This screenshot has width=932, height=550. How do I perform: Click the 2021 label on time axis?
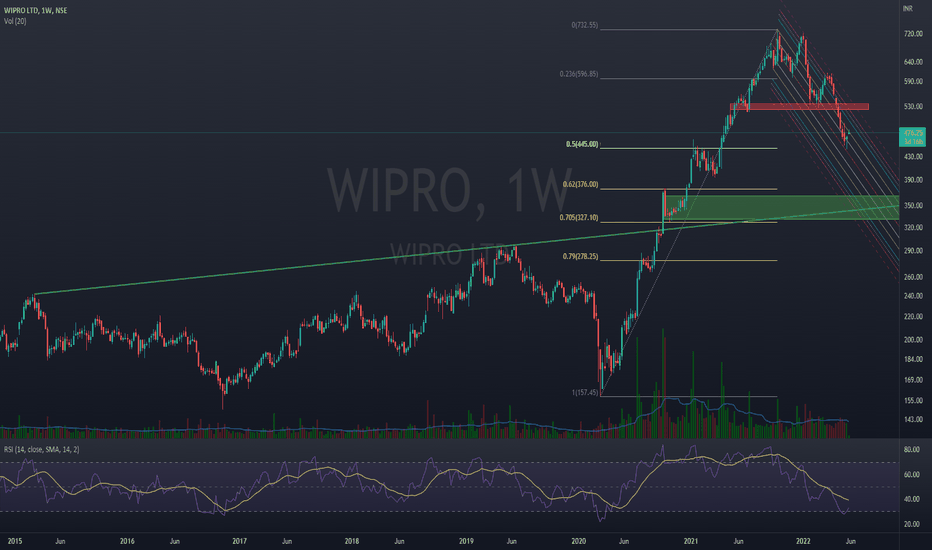pyautogui.click(x=691, y=541)
